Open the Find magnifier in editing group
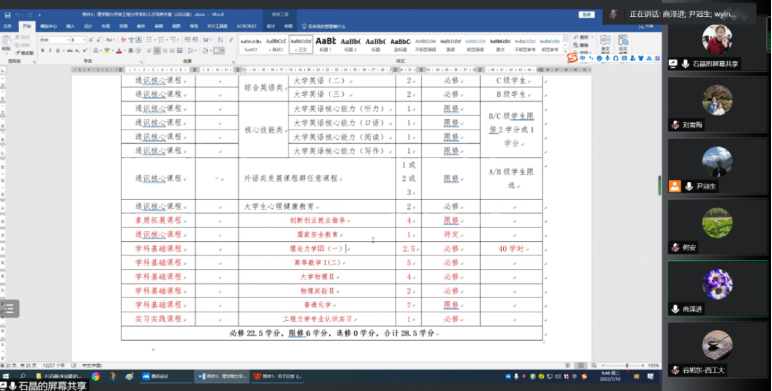 [582, 37]
